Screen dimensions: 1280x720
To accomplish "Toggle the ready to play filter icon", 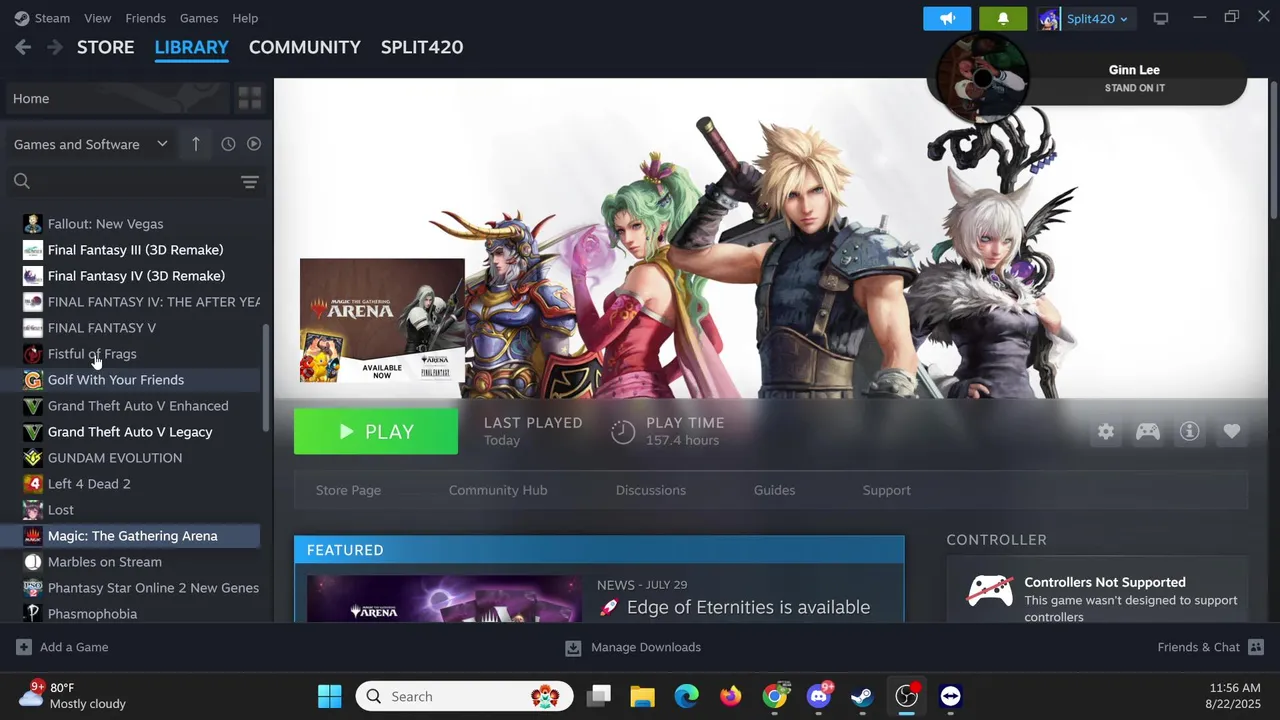I will (254, 144).
